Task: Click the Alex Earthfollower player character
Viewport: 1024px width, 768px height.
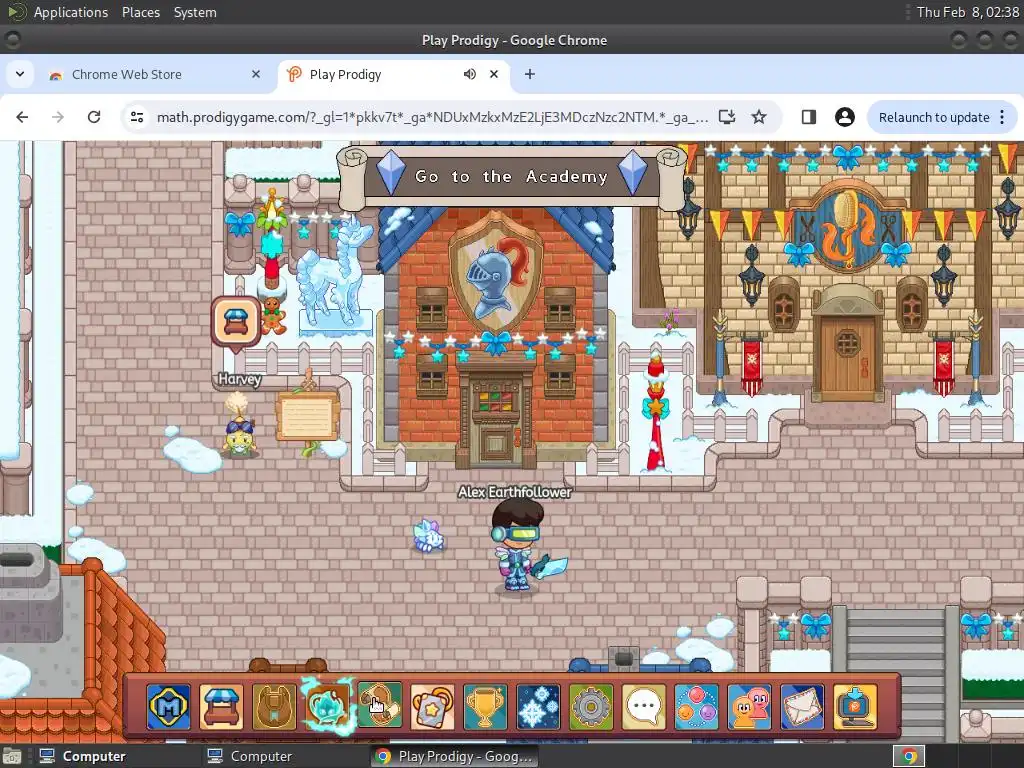Action: 518,545
